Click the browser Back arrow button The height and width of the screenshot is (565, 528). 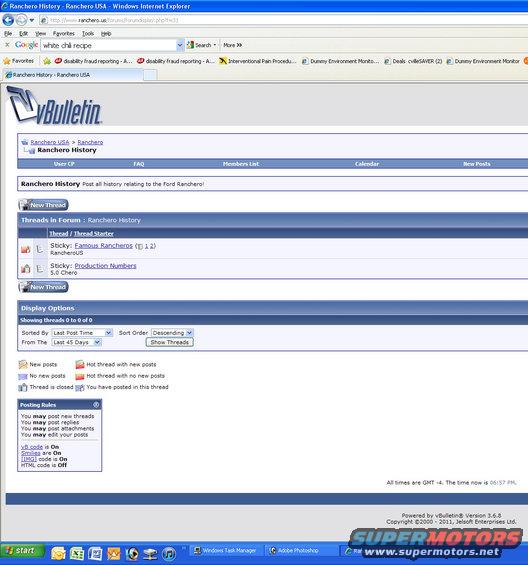[x=8, y=20]
